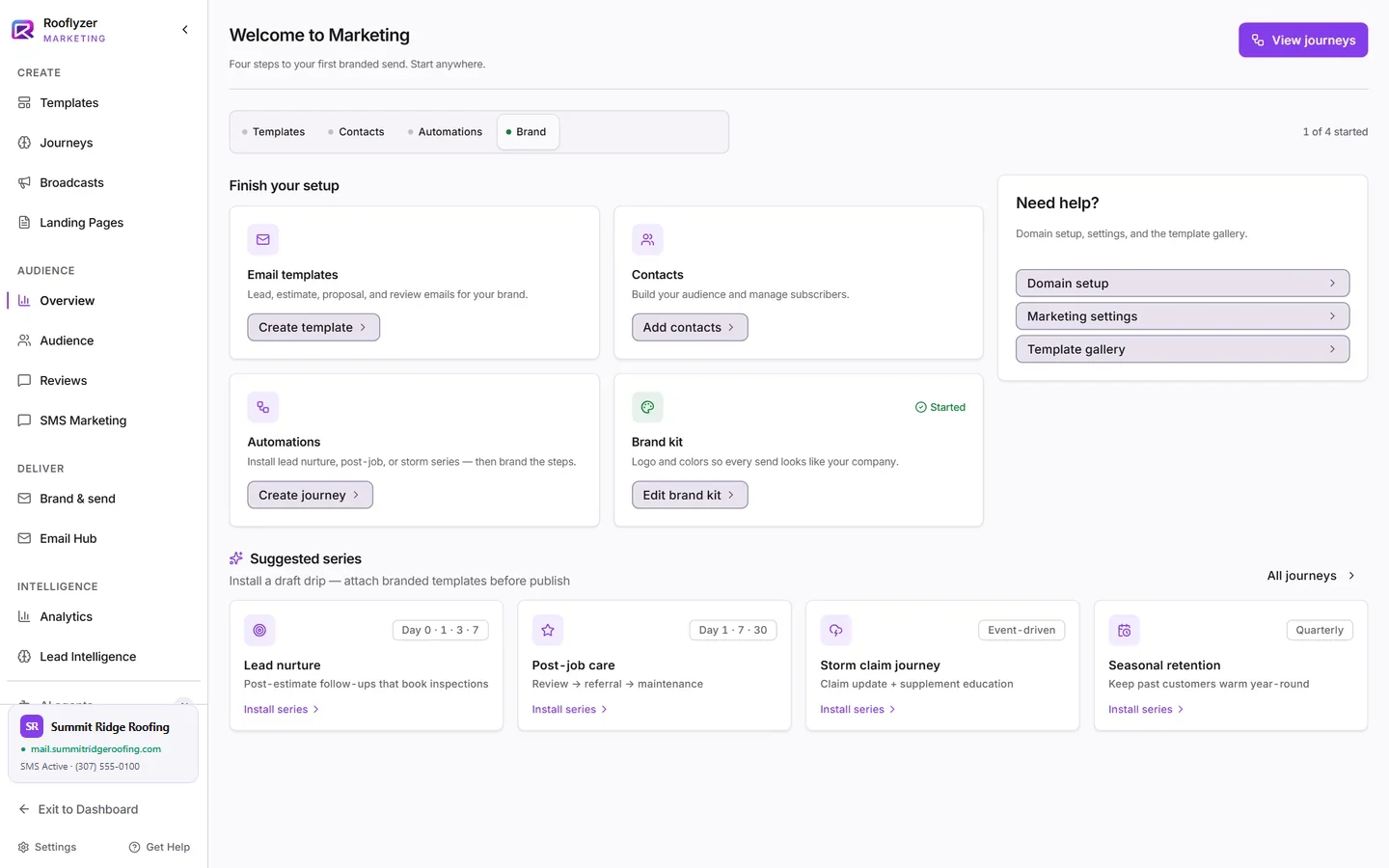Click the cloud icon on Storm claim journey
This screenshot has height=868, width=1389.
pos(836,630)
